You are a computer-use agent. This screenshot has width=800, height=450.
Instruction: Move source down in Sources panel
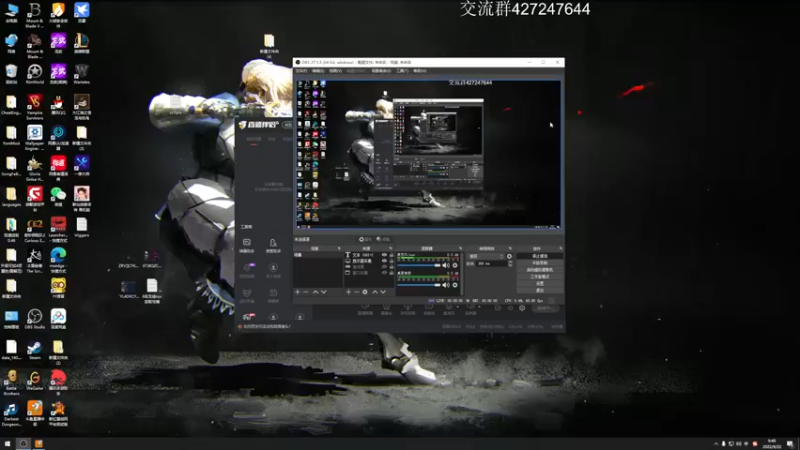coord(383,292)
